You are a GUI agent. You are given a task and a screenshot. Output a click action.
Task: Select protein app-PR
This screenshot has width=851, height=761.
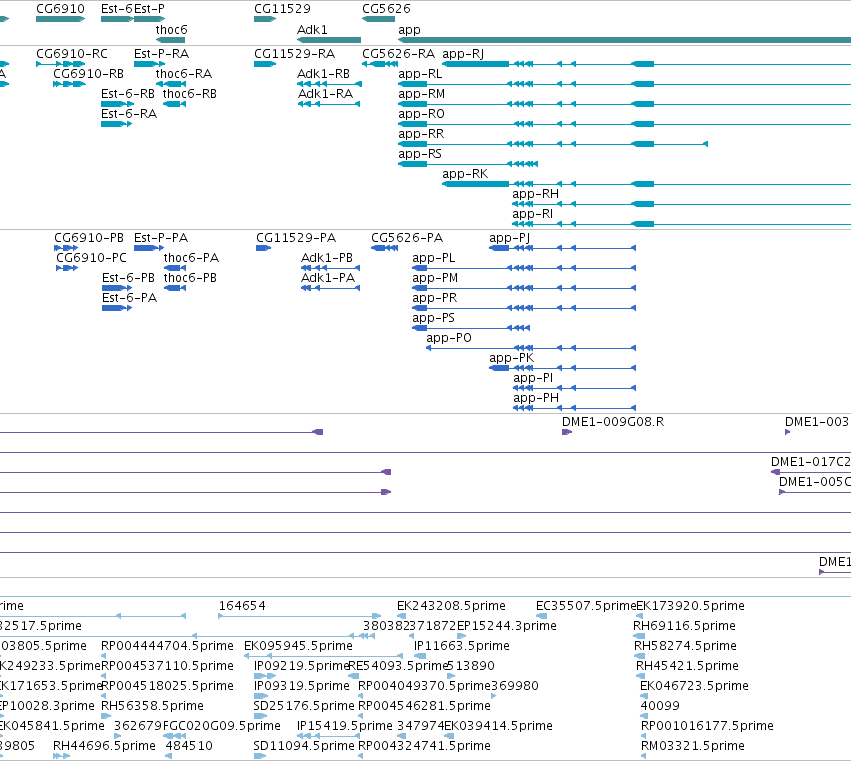coord(524,308)
